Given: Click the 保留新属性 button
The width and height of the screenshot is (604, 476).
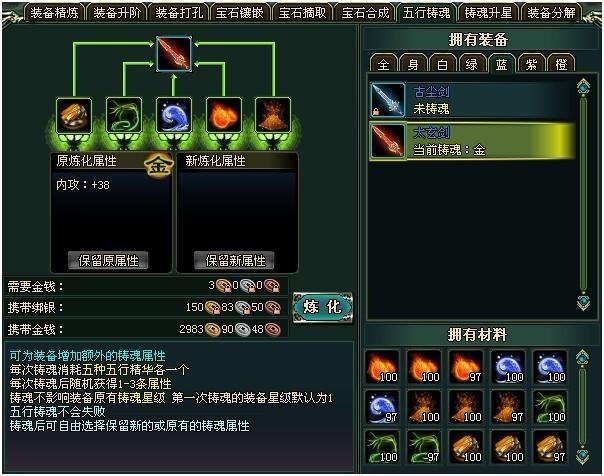Looking at the screenshot, I should 235,260.
